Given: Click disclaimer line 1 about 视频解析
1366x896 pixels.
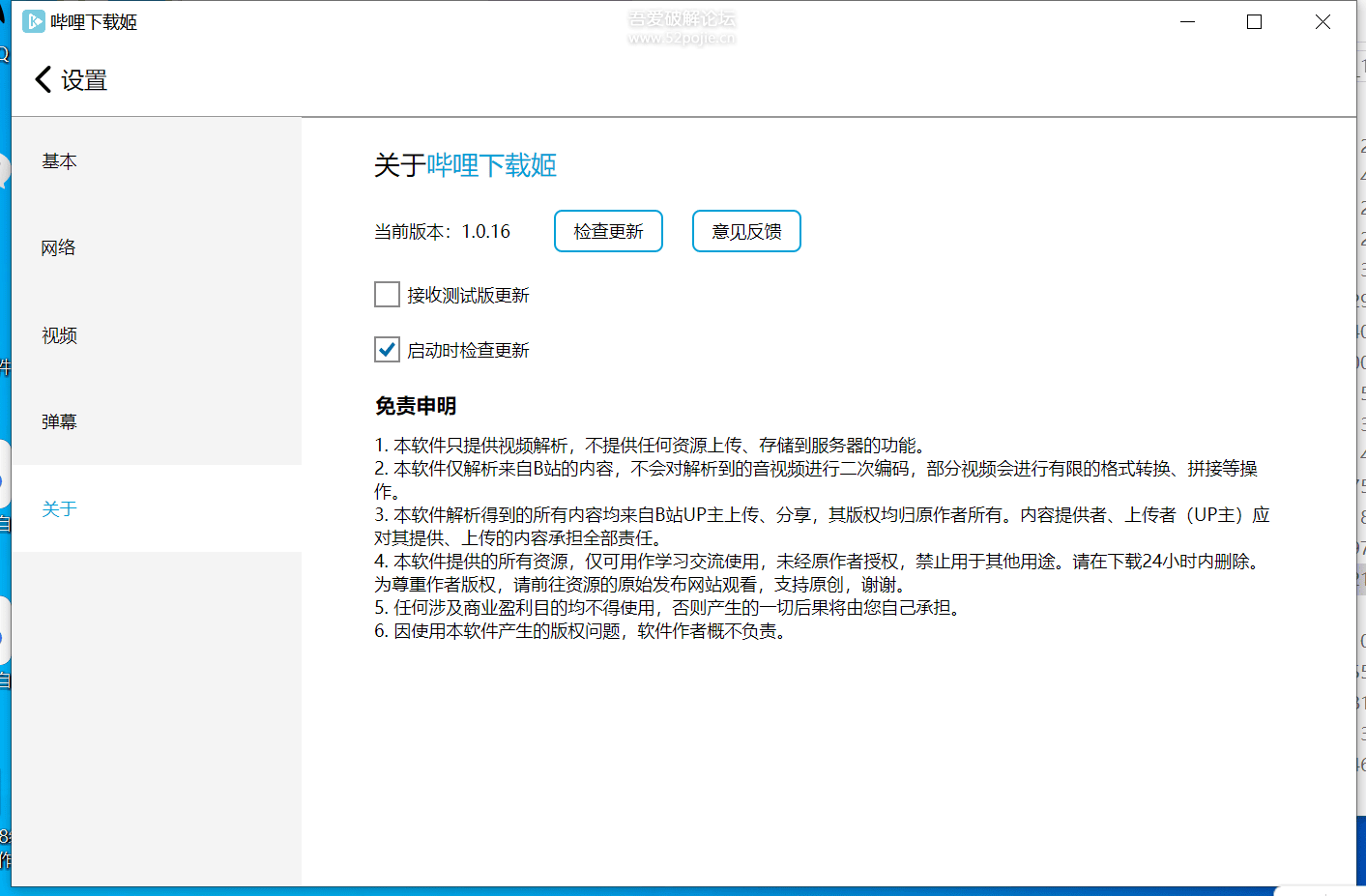Looking at the screenshot, I should 653,446.
